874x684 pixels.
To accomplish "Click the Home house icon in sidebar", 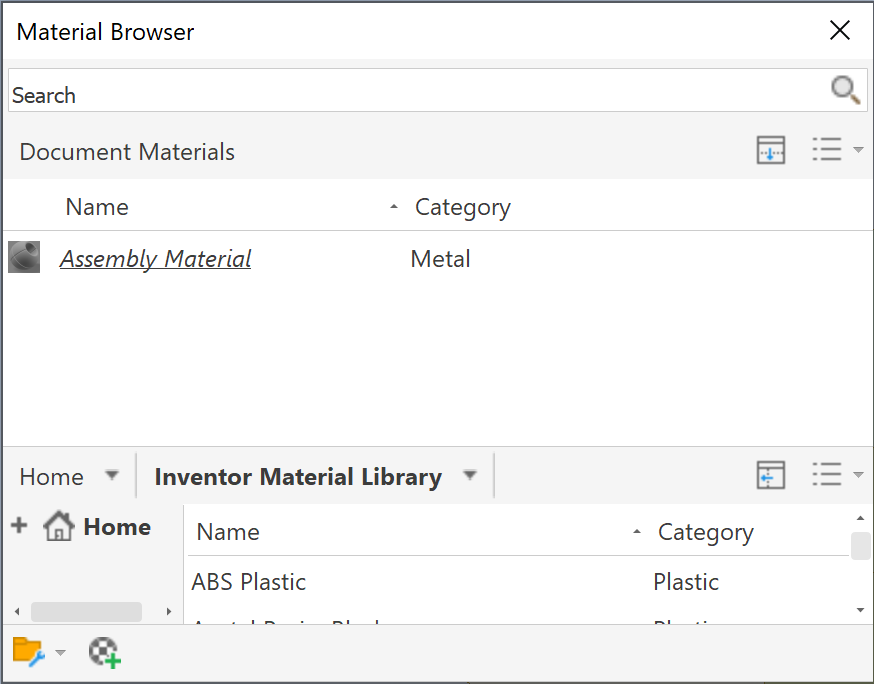I will tap(58, 527).
